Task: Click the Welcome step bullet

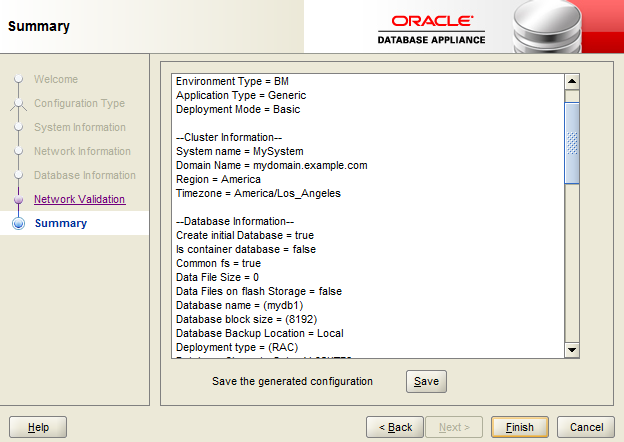Action: (18, 79)
